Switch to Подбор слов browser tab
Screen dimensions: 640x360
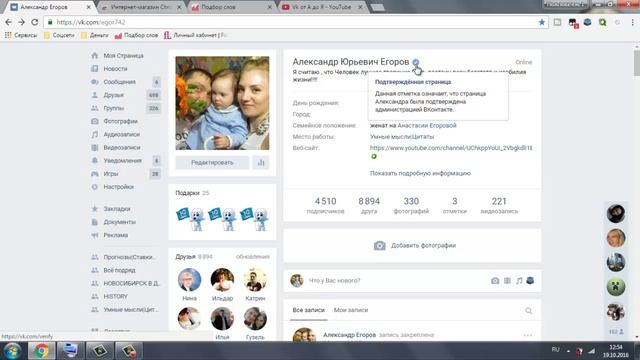click(231, 7)
